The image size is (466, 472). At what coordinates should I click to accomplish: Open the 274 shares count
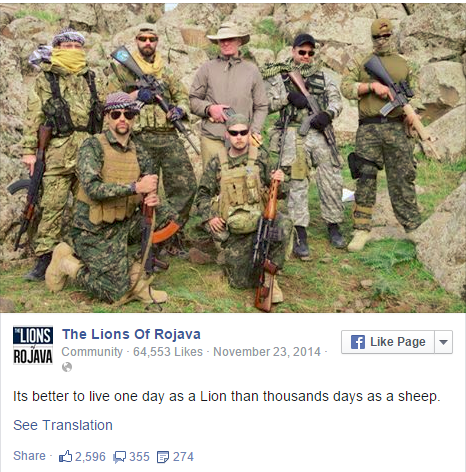tap(183, 457)
